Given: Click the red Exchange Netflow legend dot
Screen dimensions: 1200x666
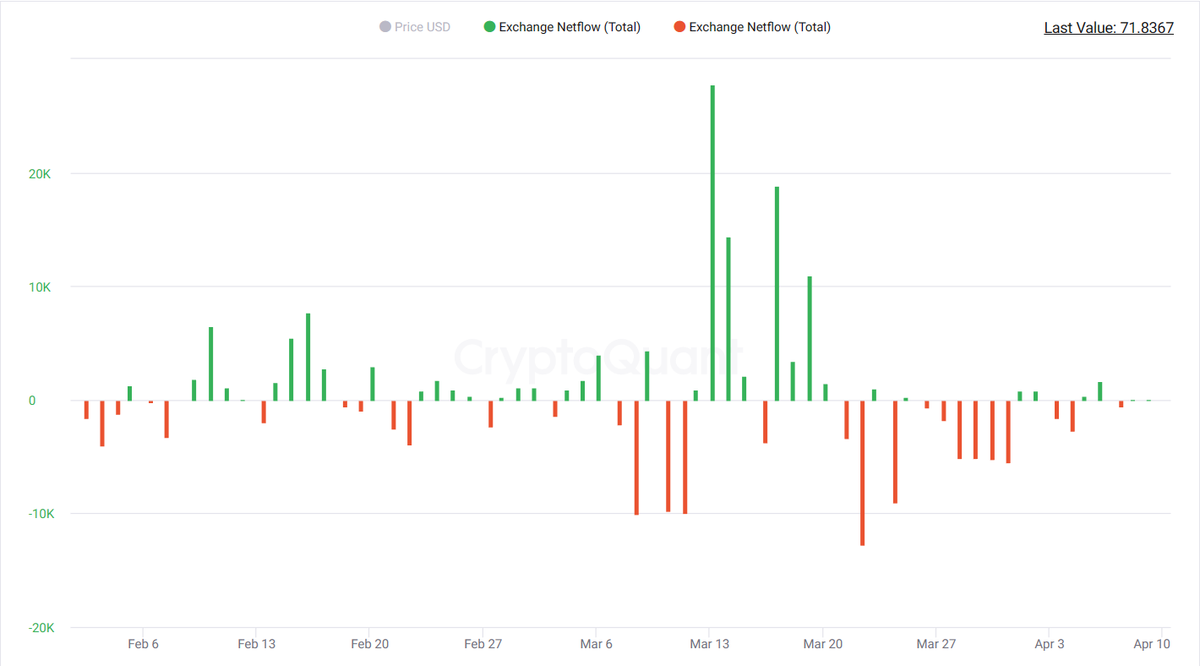Looking at the screenshot, I should (680, 27).
